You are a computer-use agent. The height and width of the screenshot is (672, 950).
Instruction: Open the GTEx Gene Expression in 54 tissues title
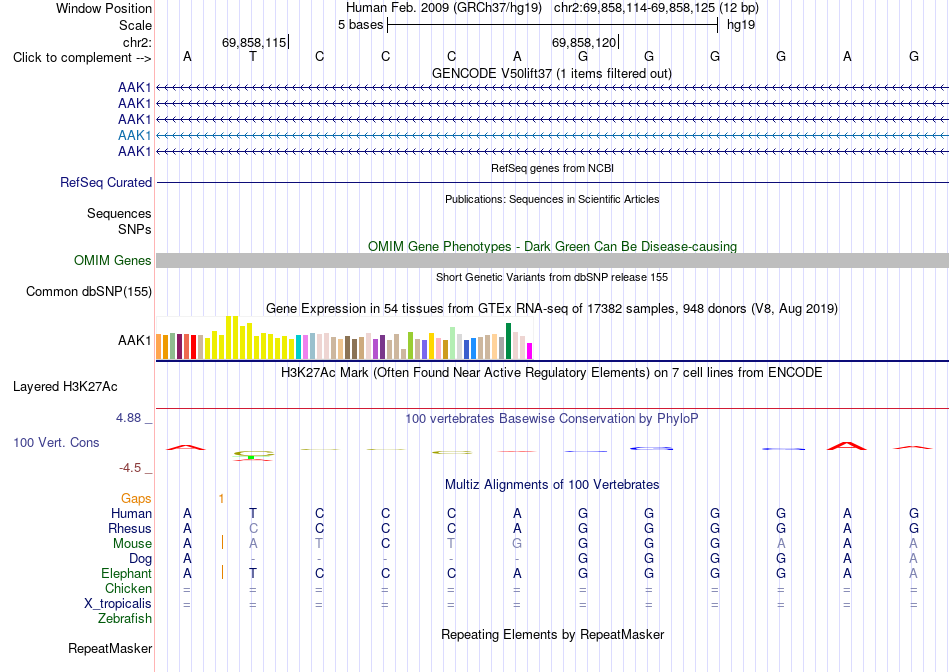[x=551, y=308]
